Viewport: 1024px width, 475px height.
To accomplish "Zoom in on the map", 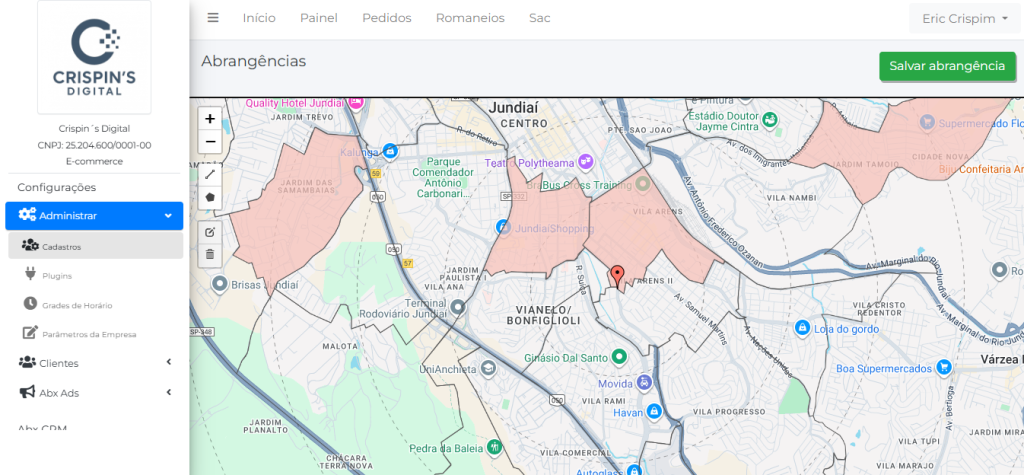I will point(210,118).
